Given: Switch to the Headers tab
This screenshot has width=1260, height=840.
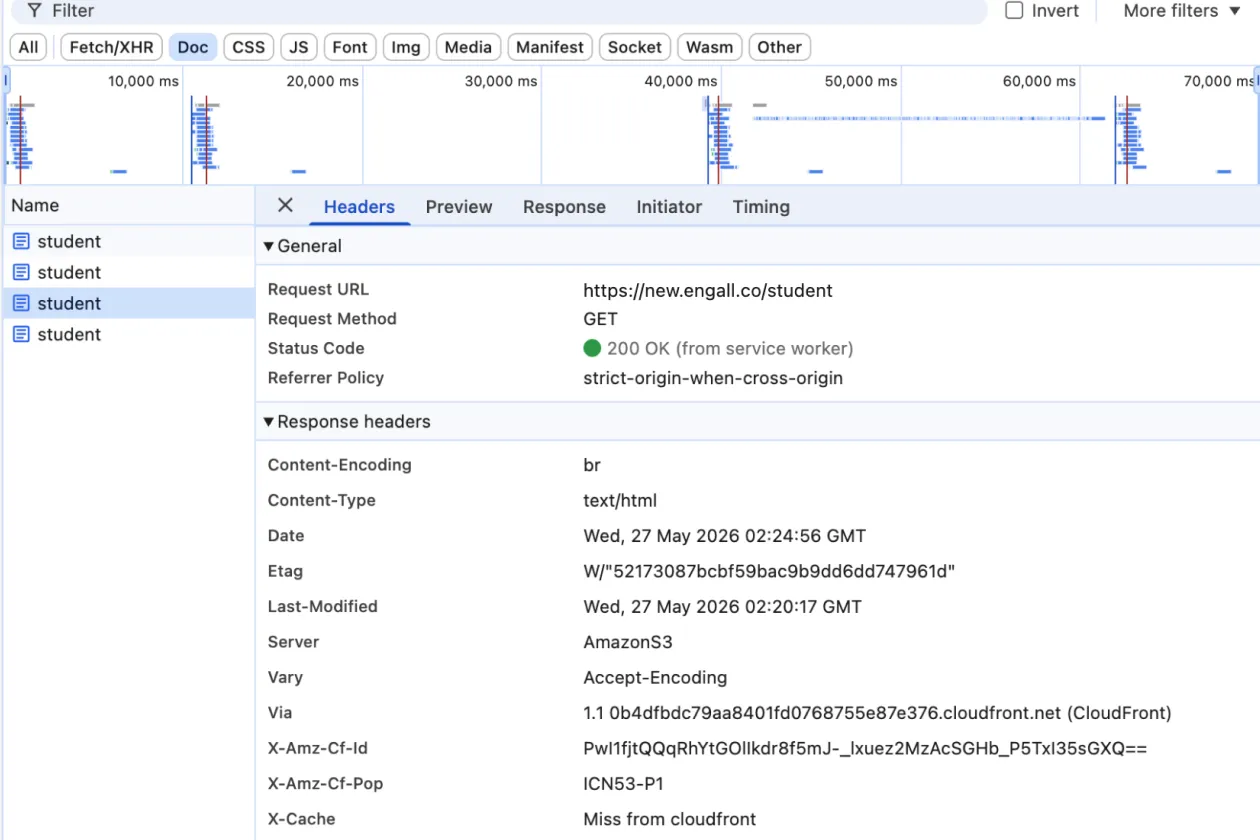Looking at the screenshot, I should [x=359, y=207].
